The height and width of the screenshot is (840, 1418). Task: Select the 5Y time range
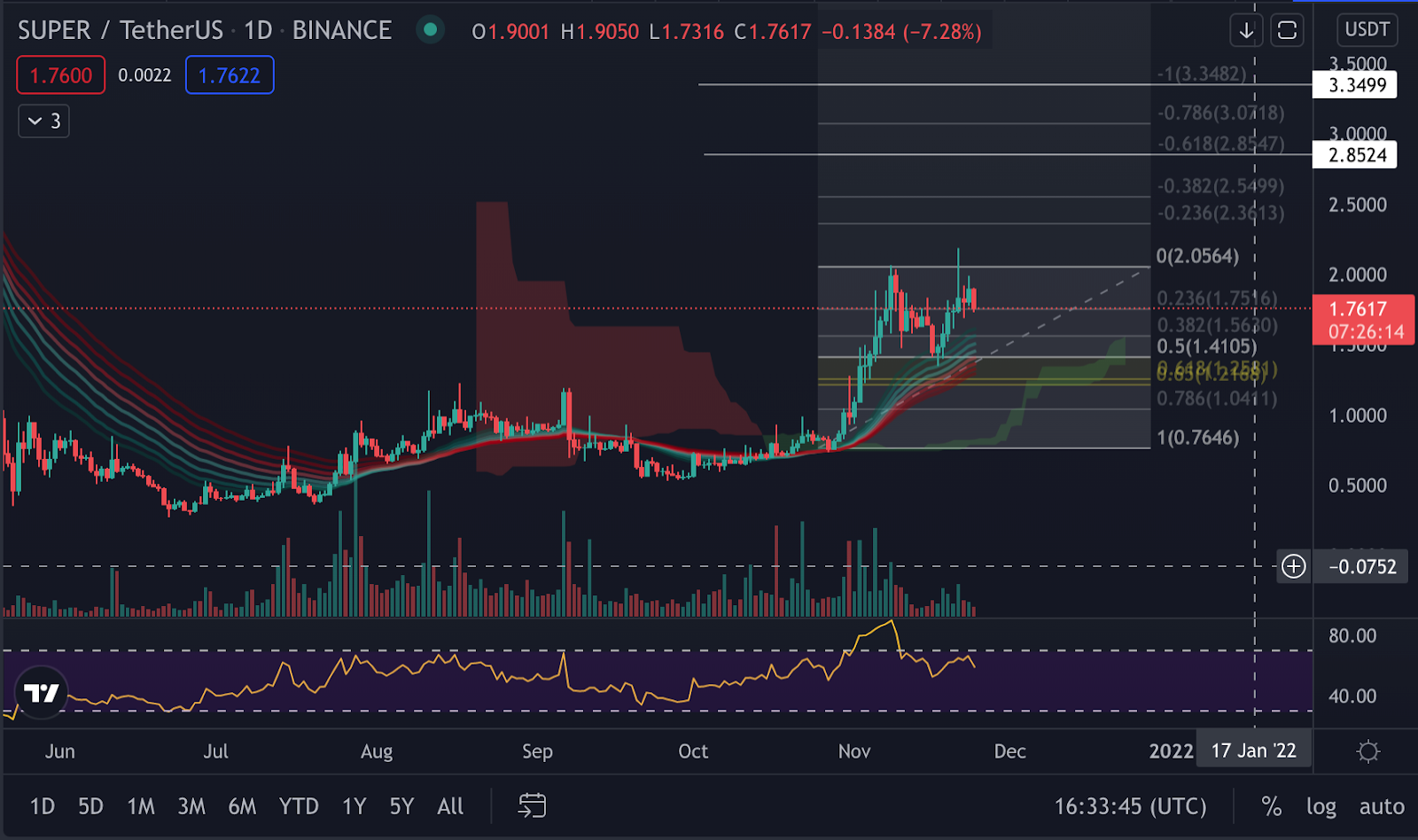[401, 806]
